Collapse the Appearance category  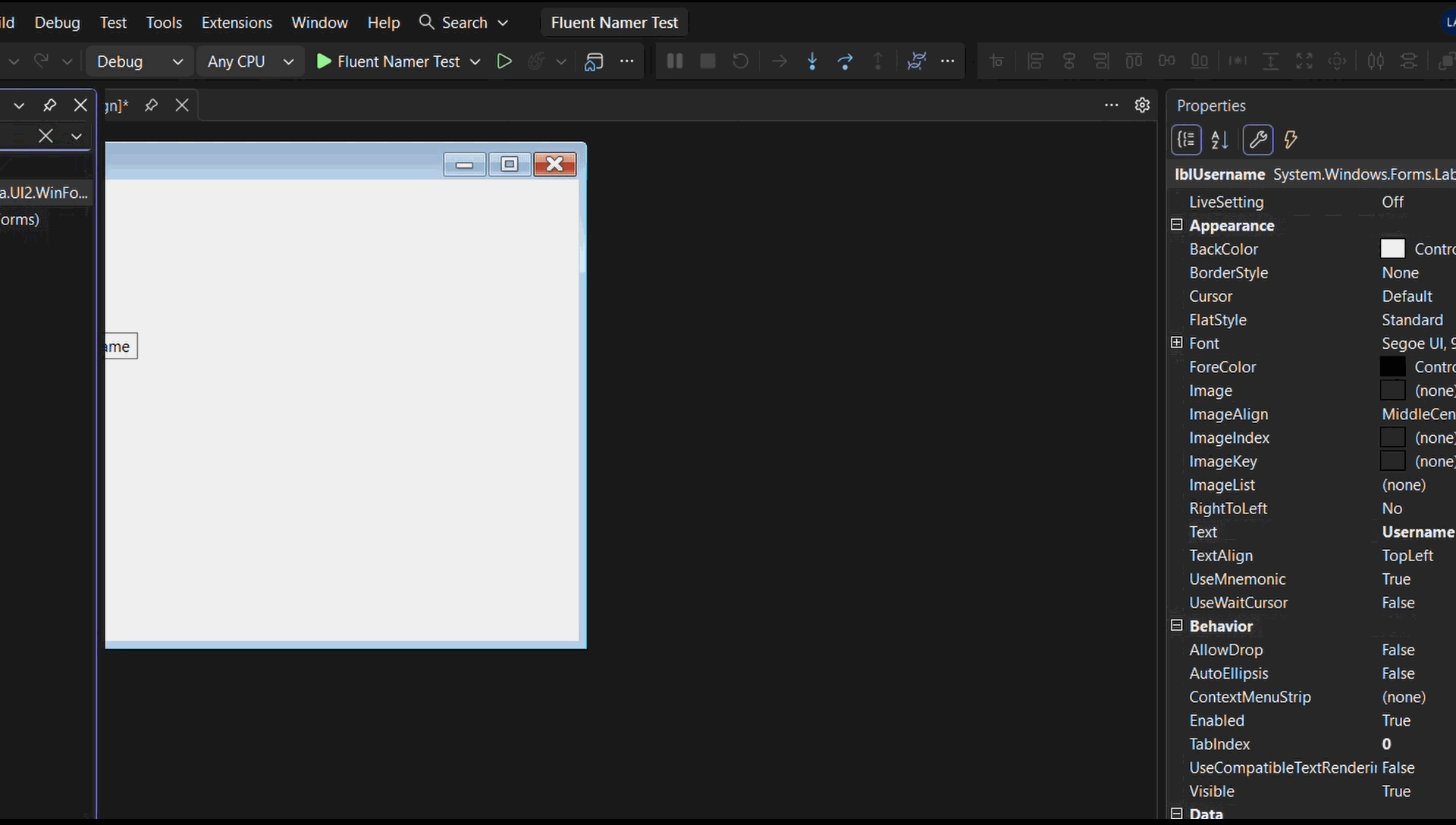(1177, 224)
